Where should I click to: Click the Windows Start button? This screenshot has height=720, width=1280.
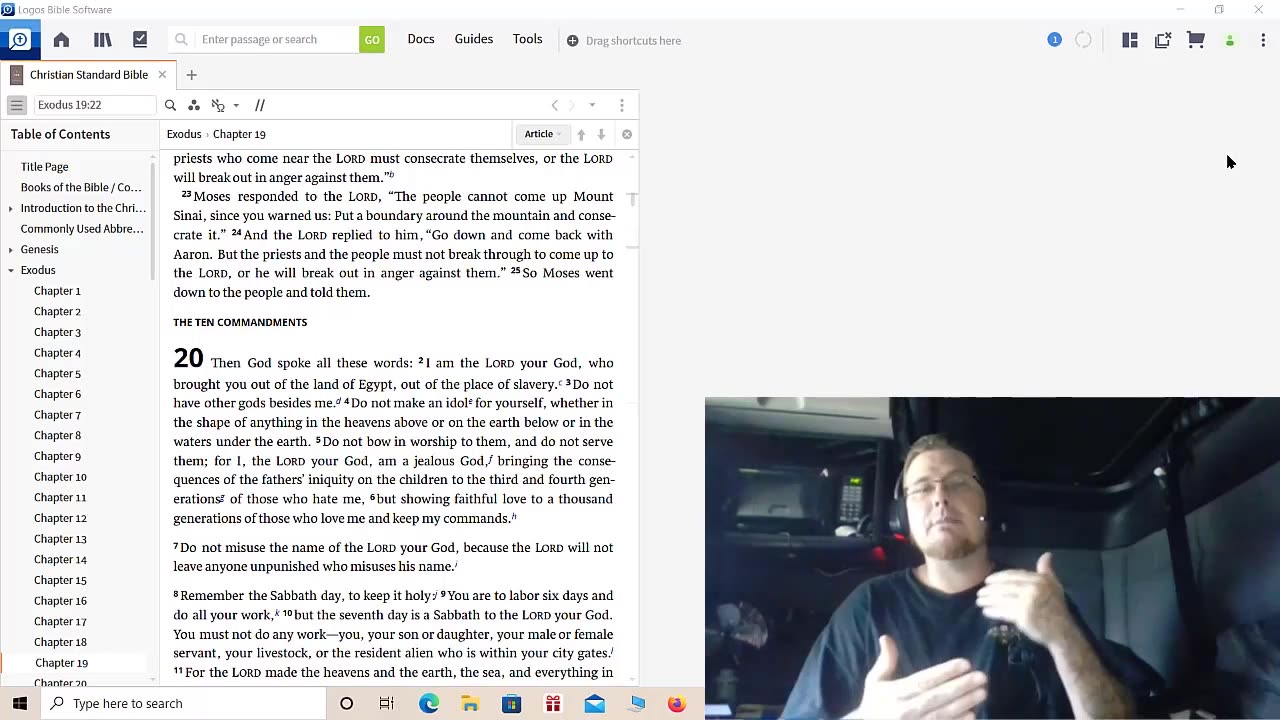tap(20, 703)
